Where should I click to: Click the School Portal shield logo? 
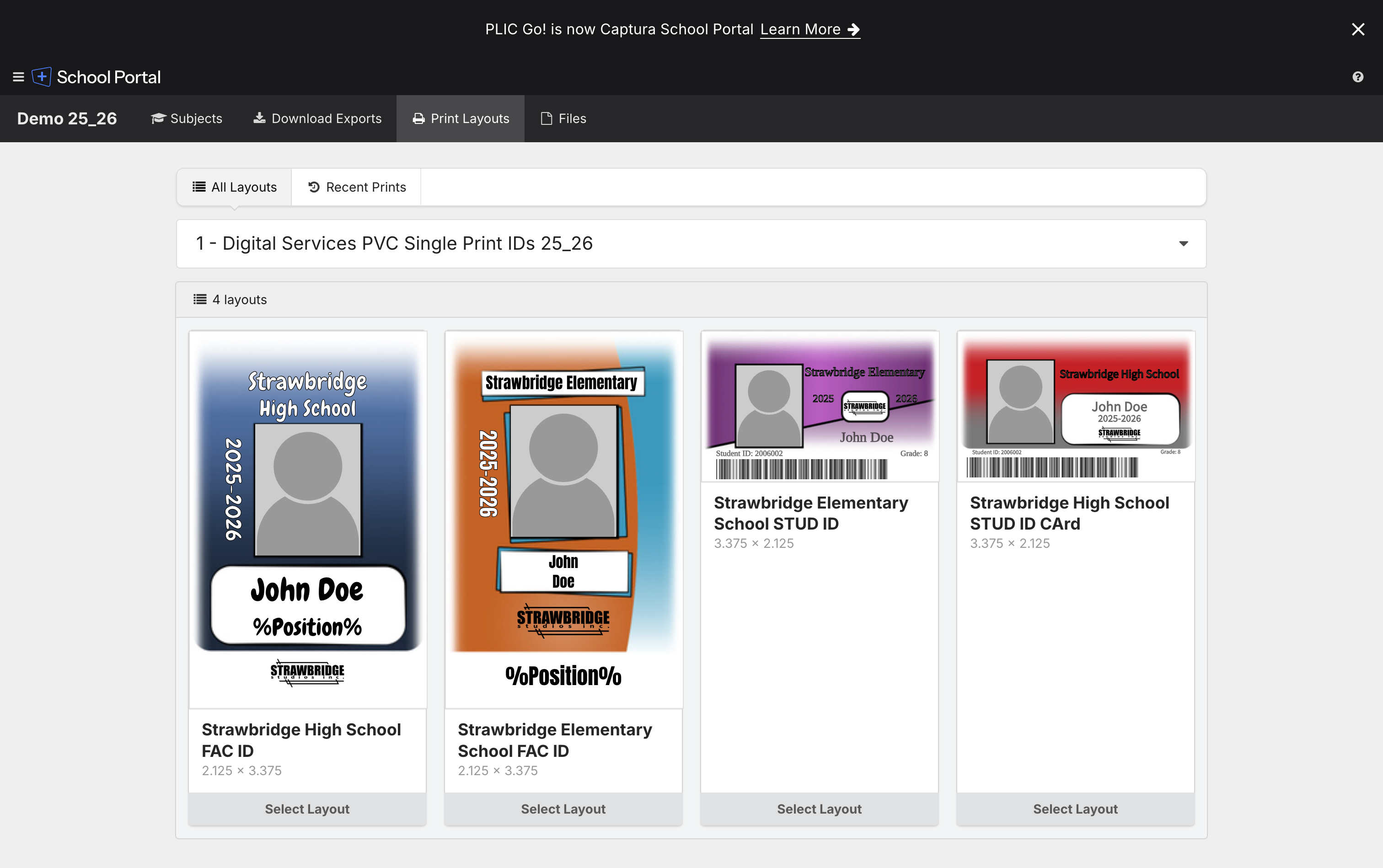click(41, 77)
